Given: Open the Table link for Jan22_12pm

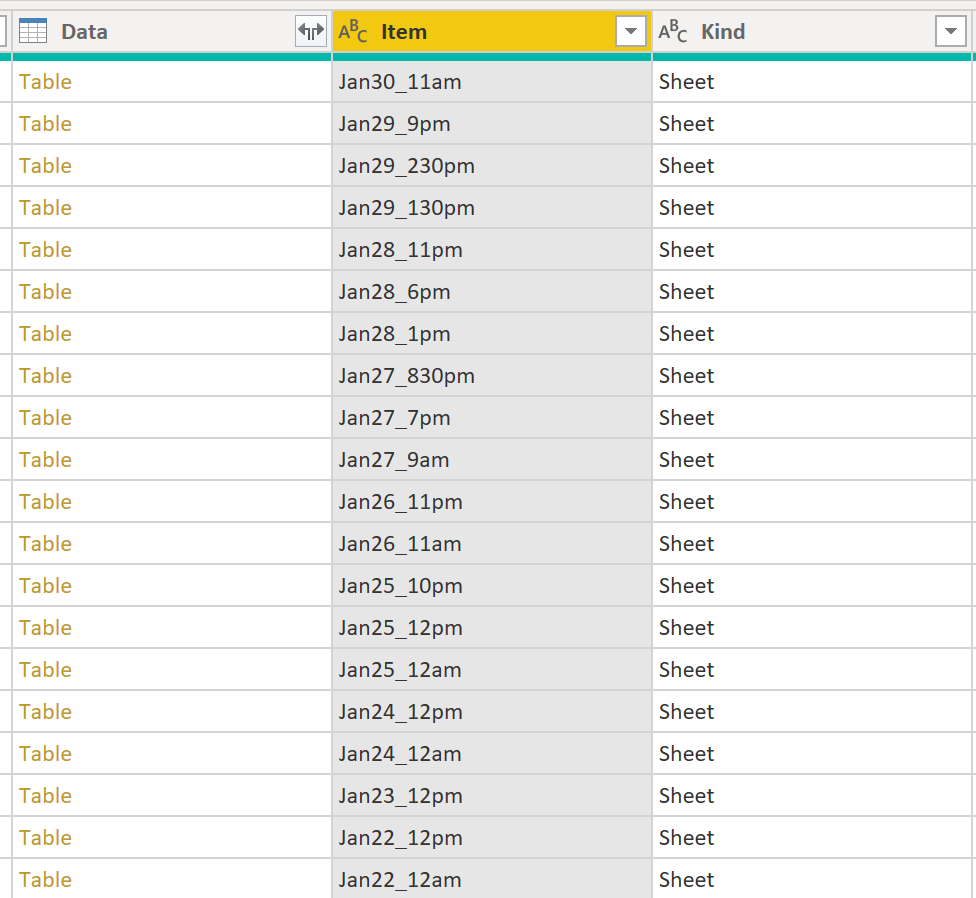Looking at the screenshot, I should (x=45, y=838).
